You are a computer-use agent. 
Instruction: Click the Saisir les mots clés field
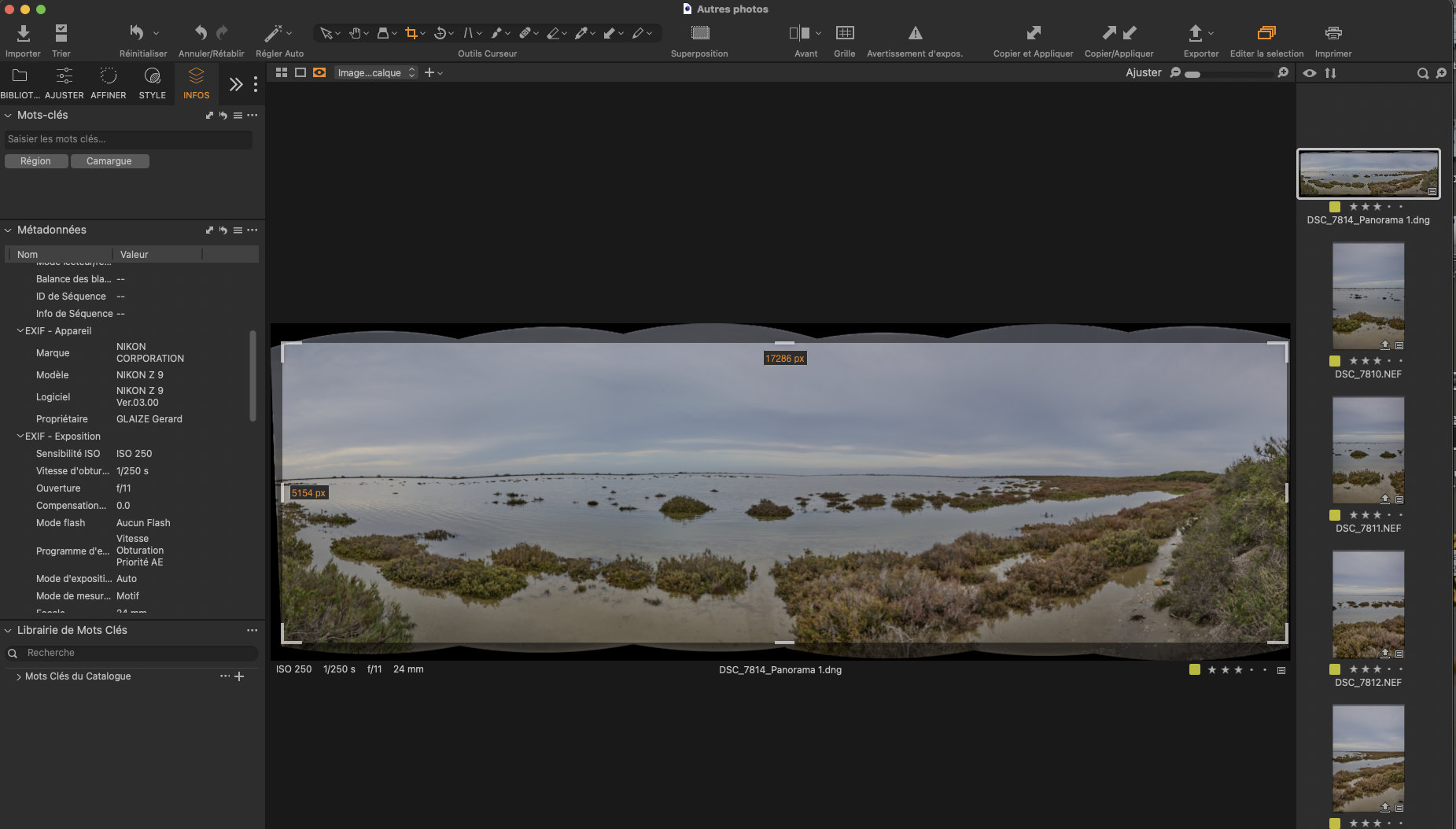(x=127, y=139)
